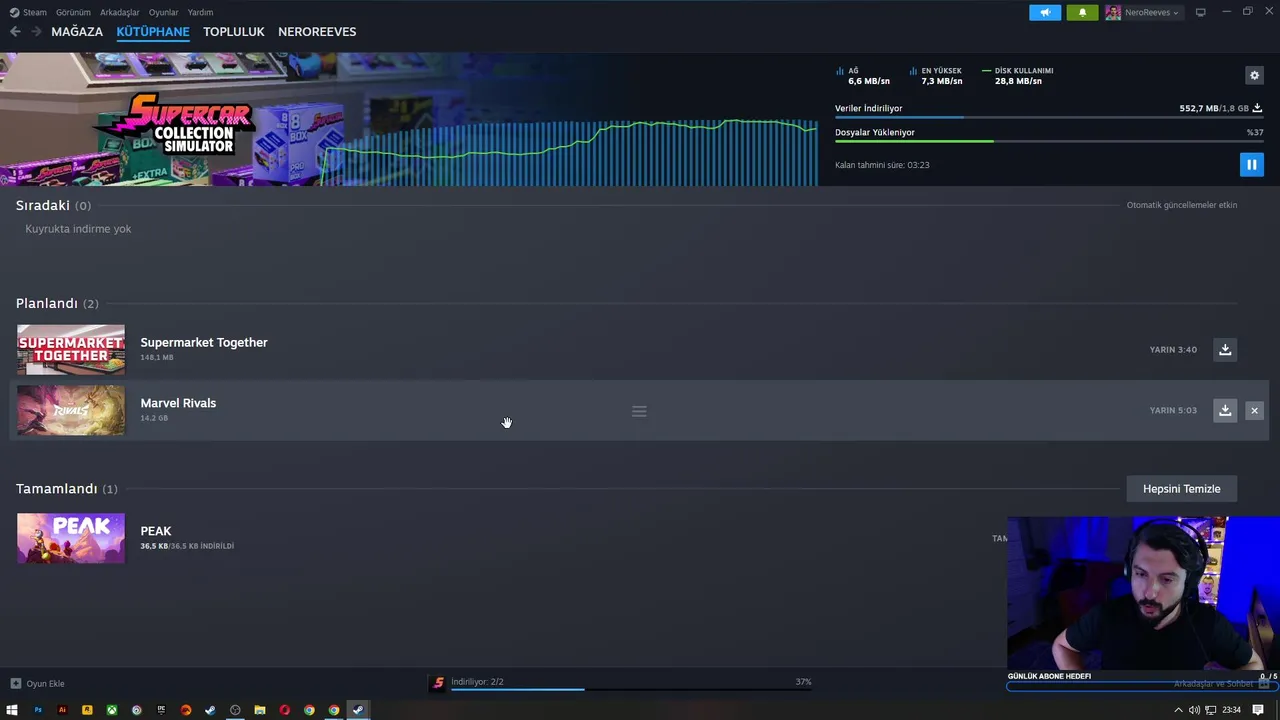Click the Kalan tahmini süre 03:23 text

click(x=882, y=165)
